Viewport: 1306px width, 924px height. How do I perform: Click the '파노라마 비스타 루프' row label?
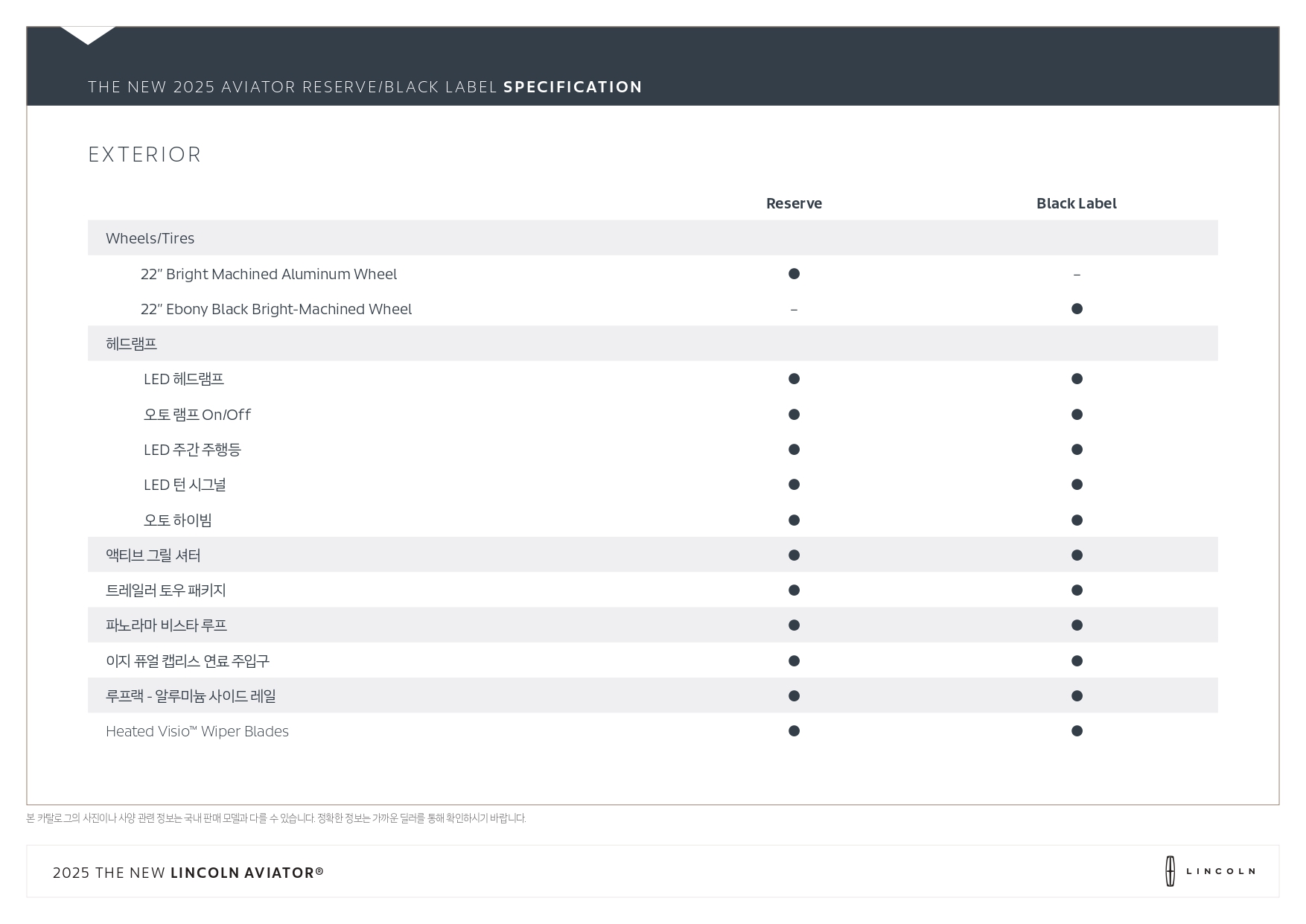click(166, 625)
